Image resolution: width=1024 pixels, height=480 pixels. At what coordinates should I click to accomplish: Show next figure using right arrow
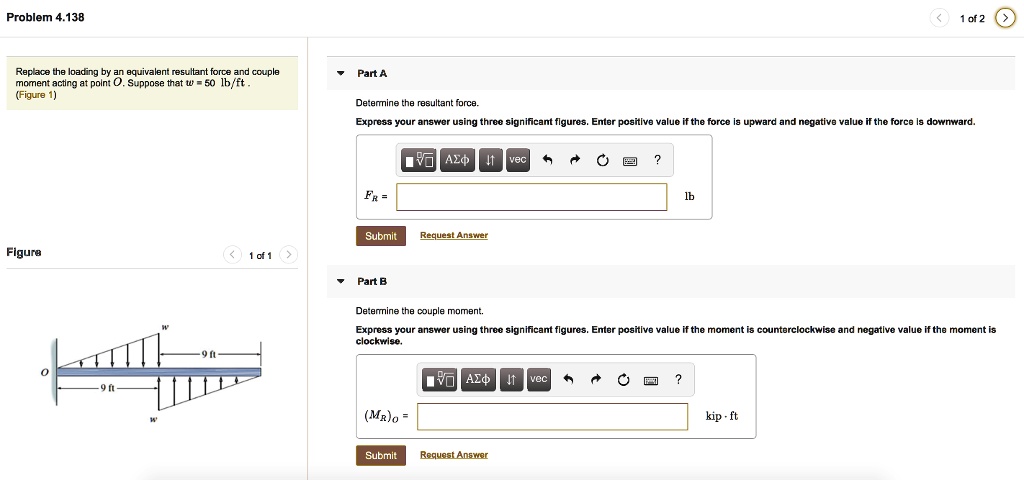(x=288, y=255)
